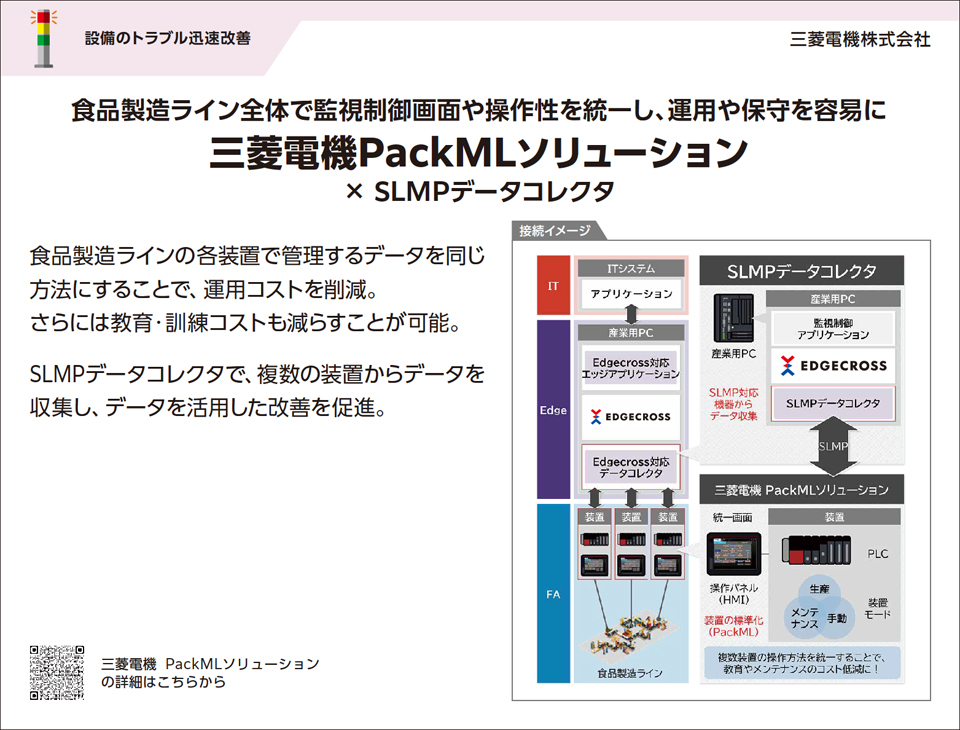Select the blue FA layer label
This screenshot has height=730, width=960.
[553, 593]
